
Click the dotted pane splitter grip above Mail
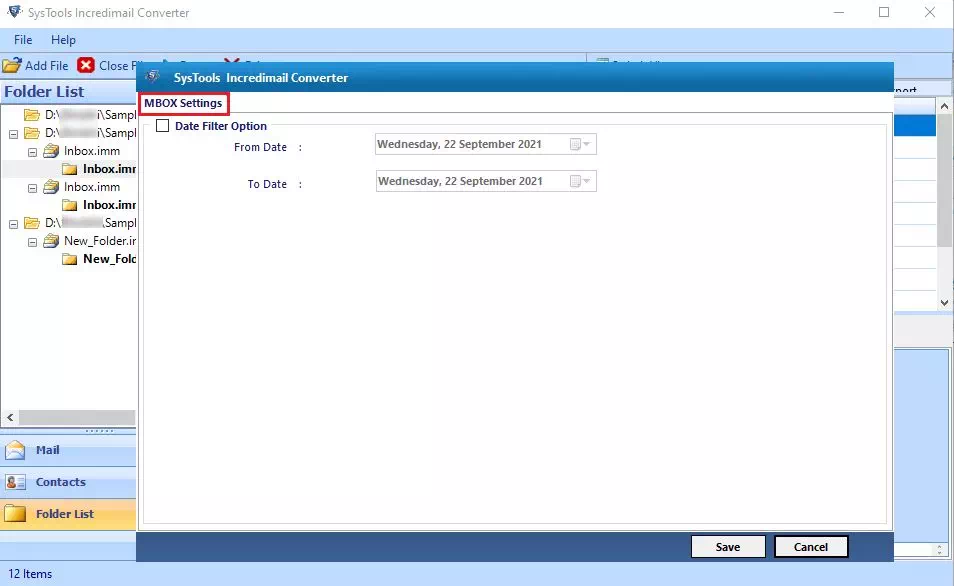click(x=99, y=431)
